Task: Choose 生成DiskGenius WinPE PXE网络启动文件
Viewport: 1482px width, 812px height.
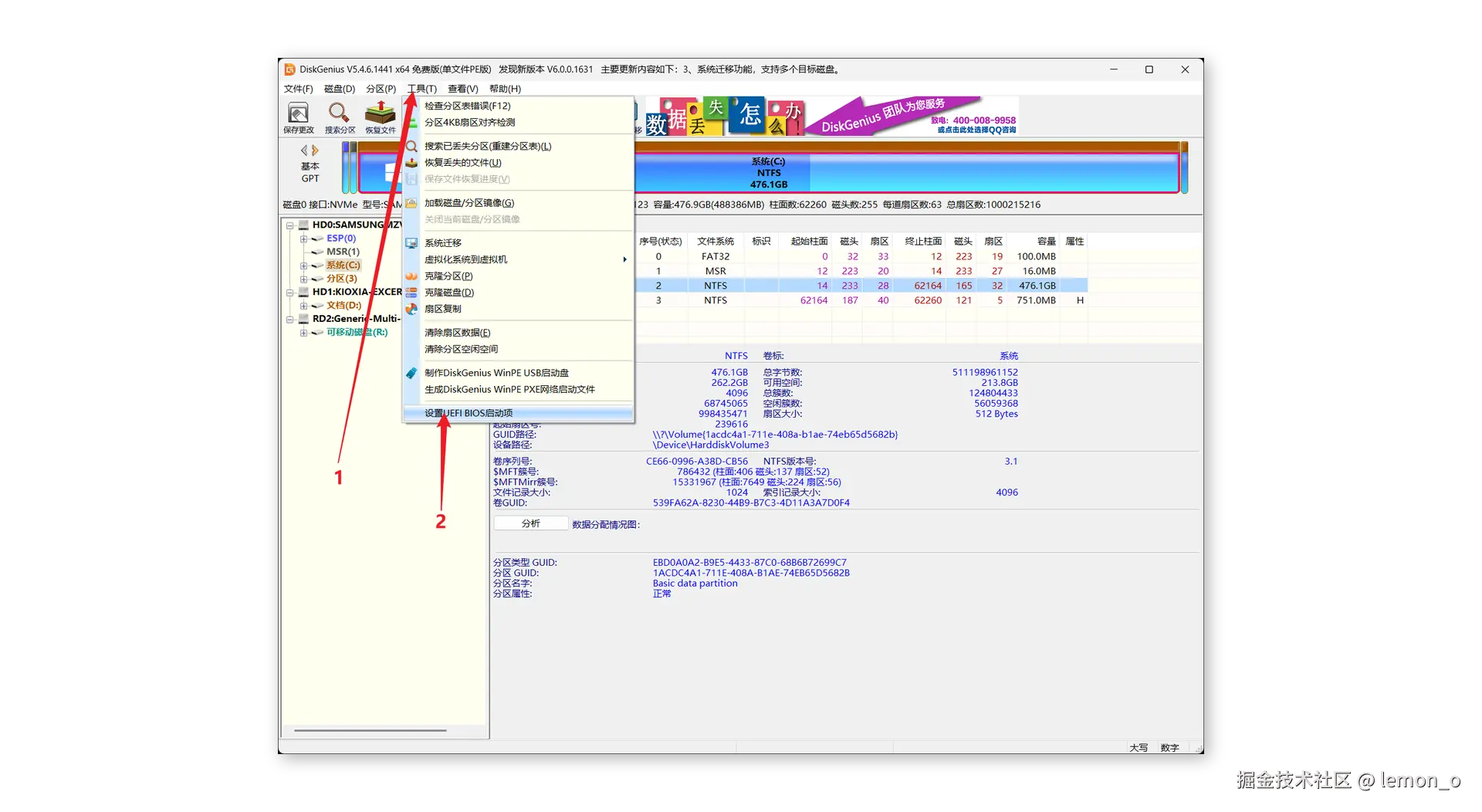Action: click(518, 389)
